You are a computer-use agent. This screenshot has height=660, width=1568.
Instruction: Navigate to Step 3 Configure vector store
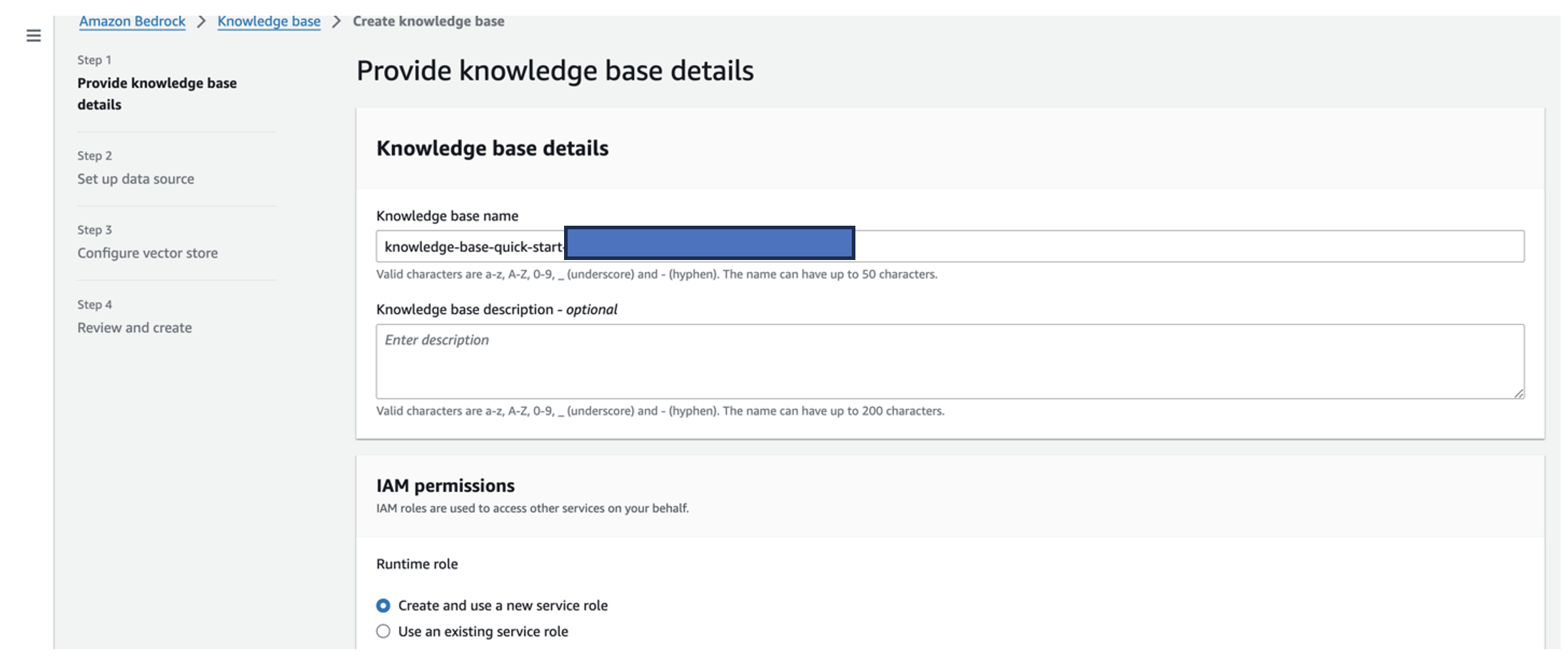[x=147, y=253]
